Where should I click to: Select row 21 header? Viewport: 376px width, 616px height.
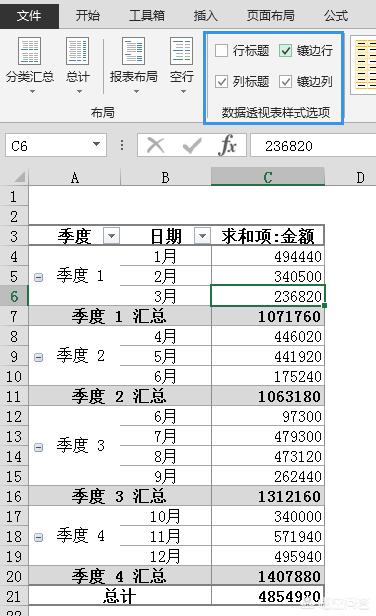click(14, 596)
